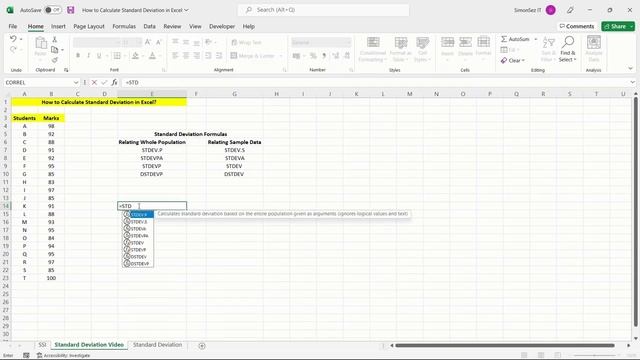The image size is (640, 360).
Task: Click the Search box in title bar
Action: click(323, 10)
